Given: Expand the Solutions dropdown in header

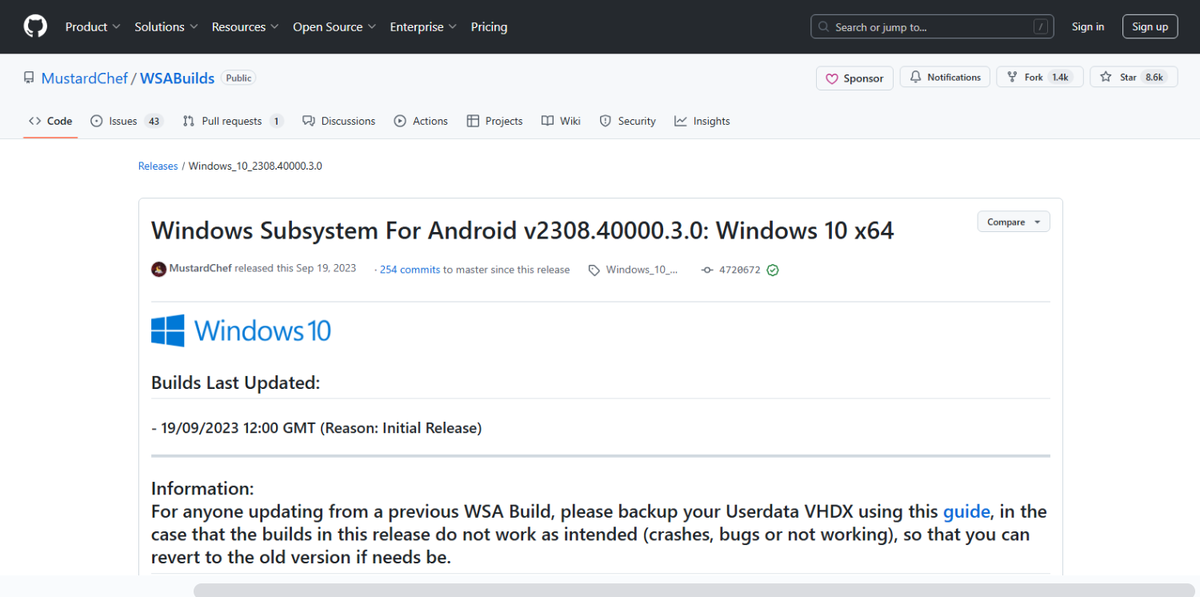Looking at the screenshot, I should point(166,27).
